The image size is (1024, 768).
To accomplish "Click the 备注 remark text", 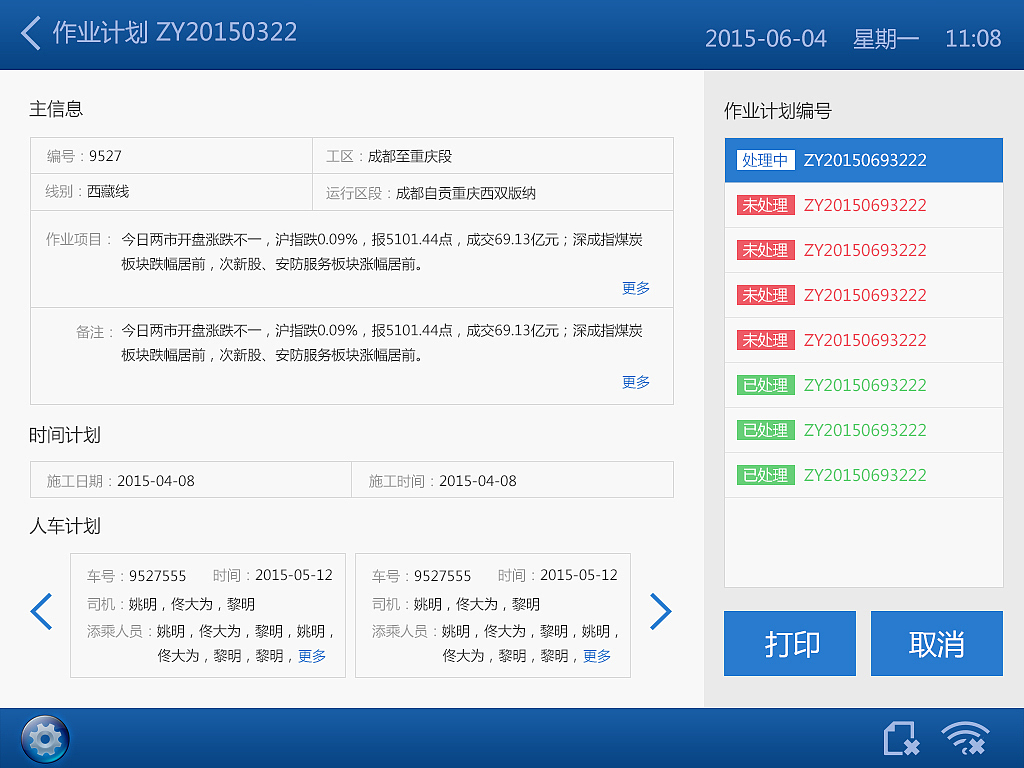I will click(381, 343).
